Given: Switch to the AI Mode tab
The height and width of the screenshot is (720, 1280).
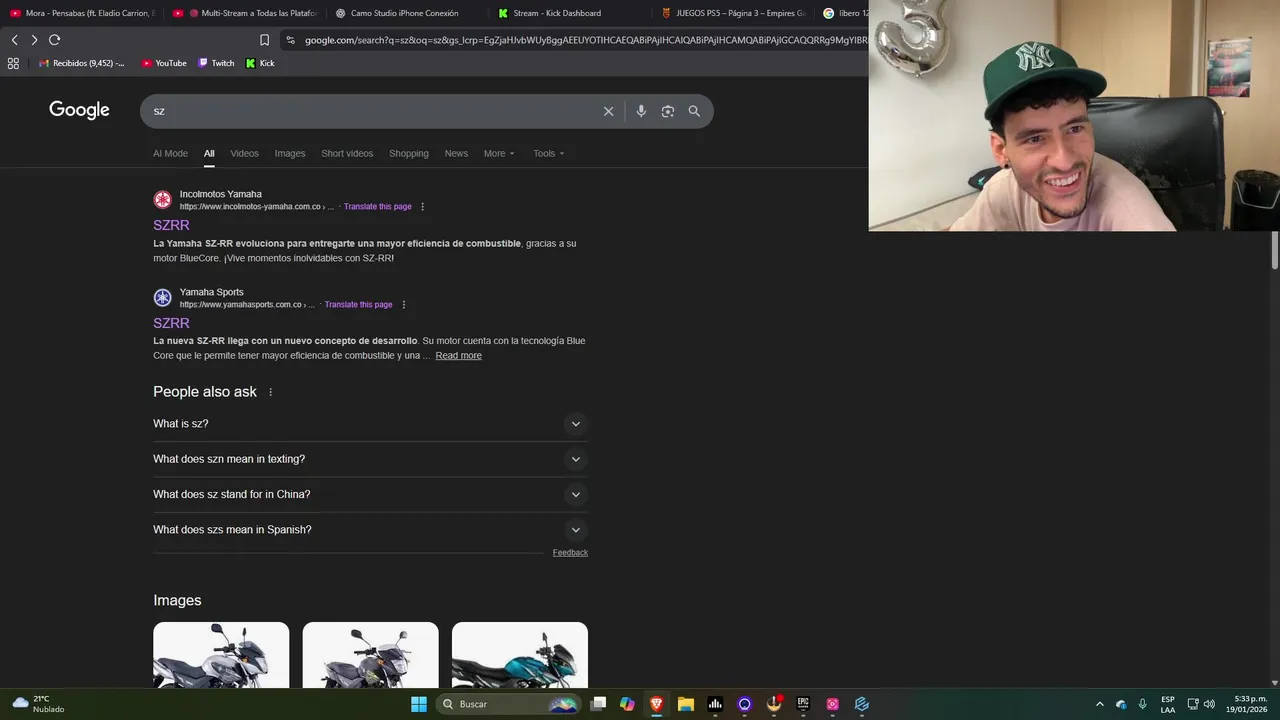Looking at the screenshot, I should click(x=170, y=153).
